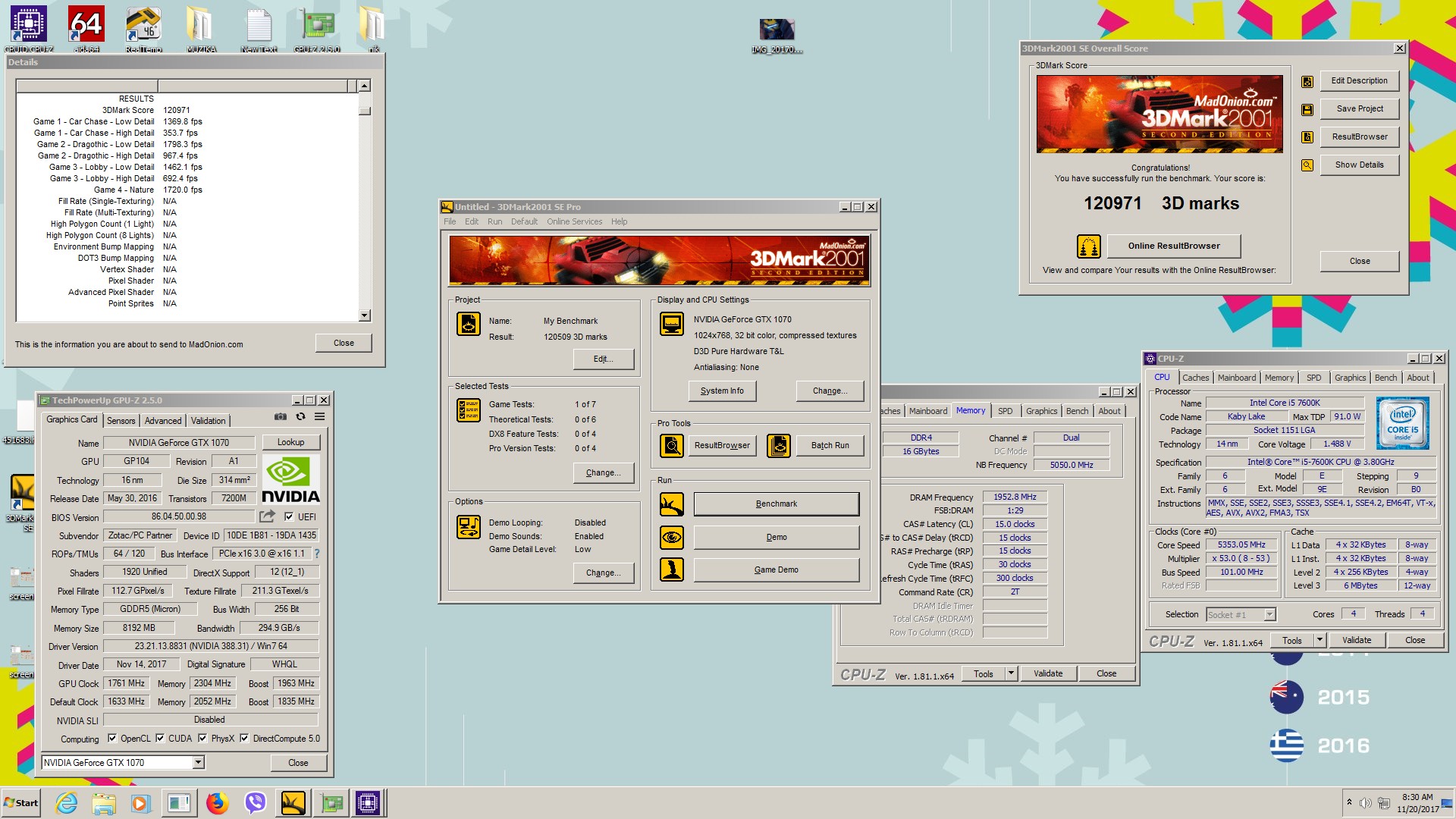
Task: Open the GPU-Z 2.5.0 desktop icon
Action: [x=317, y=28]
